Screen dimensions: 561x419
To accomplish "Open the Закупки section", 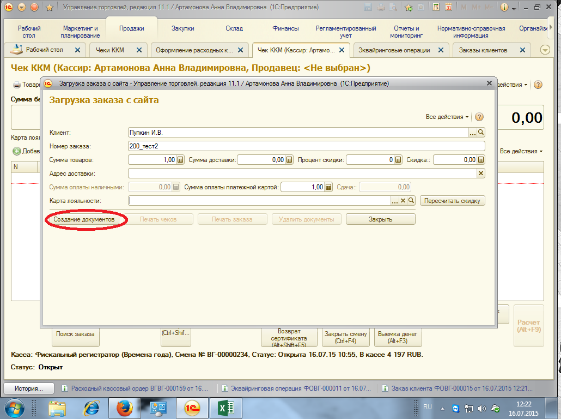I will coord(183,28).
